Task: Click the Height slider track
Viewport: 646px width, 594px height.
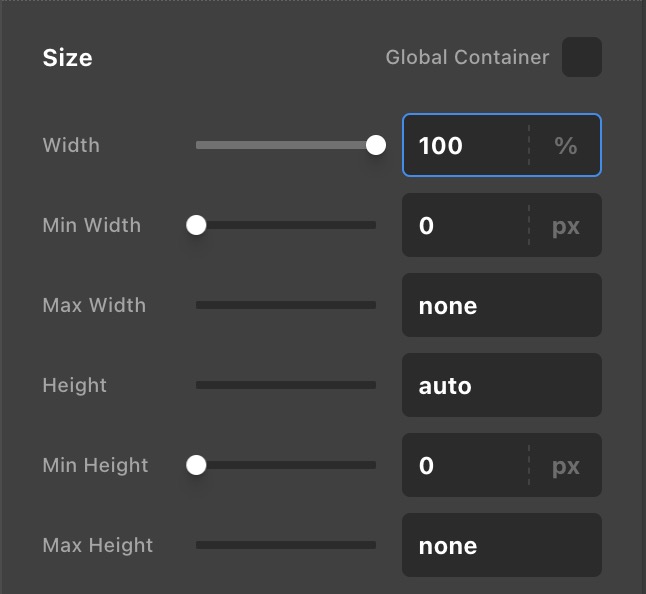Action: coord(286,385)
